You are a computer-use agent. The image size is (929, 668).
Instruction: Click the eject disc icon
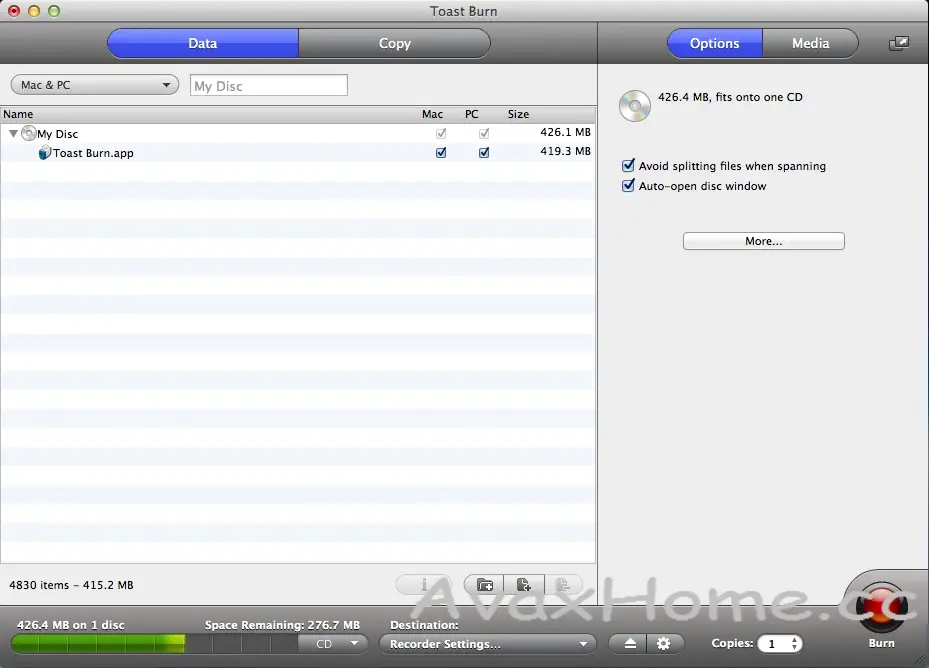click(x=630, y=644)
